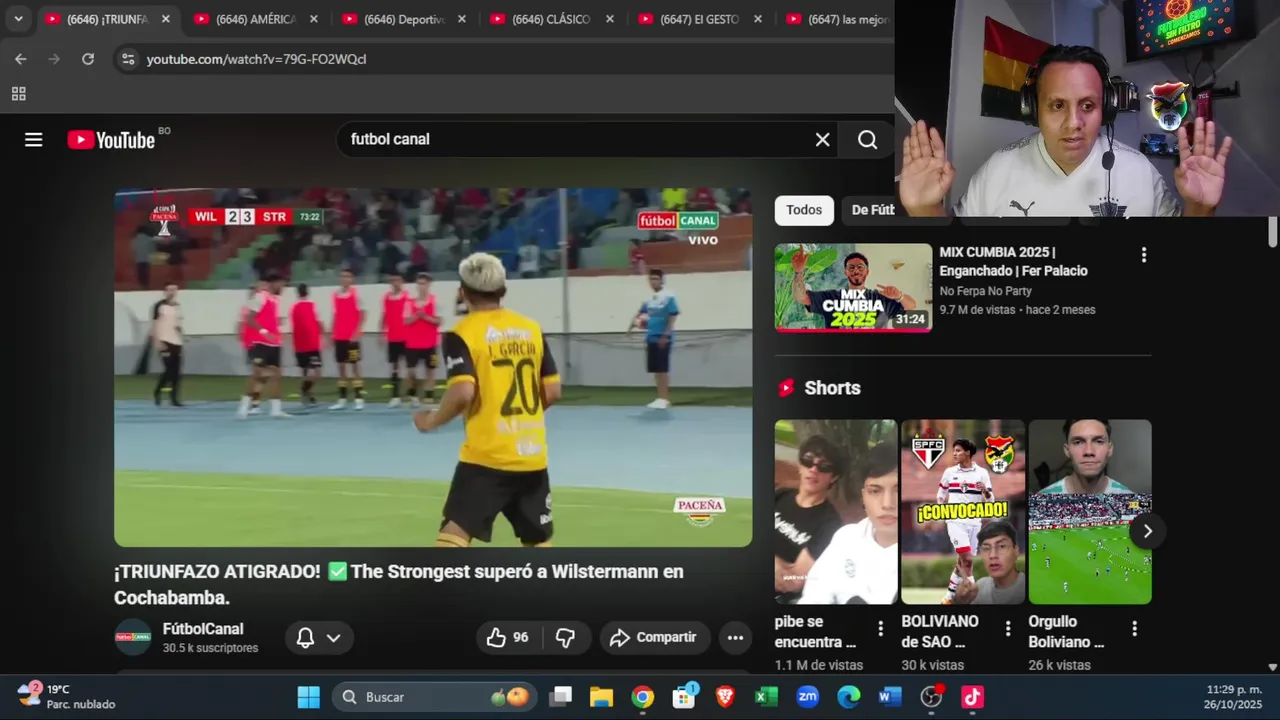Select the 'Todos' filter chip
Viewport: 1280px width, 720px height.
[x=804, y=210]
